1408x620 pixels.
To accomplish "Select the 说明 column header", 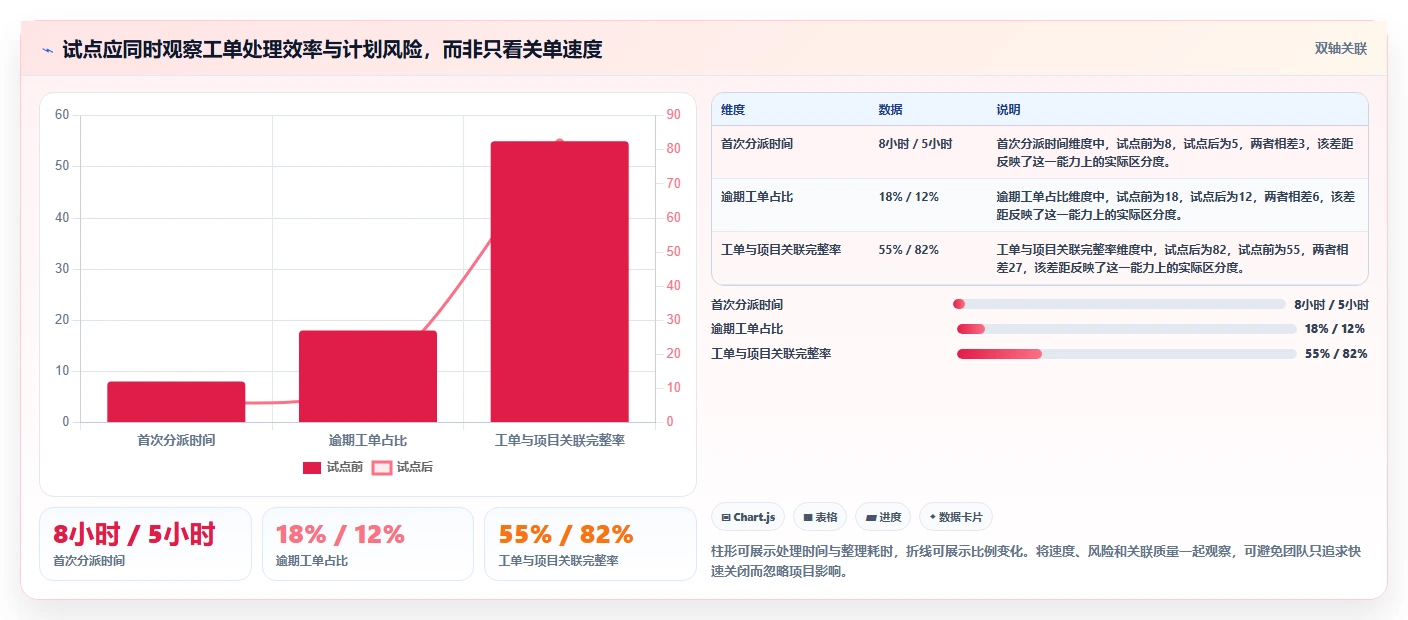I will click(1008, 110).
